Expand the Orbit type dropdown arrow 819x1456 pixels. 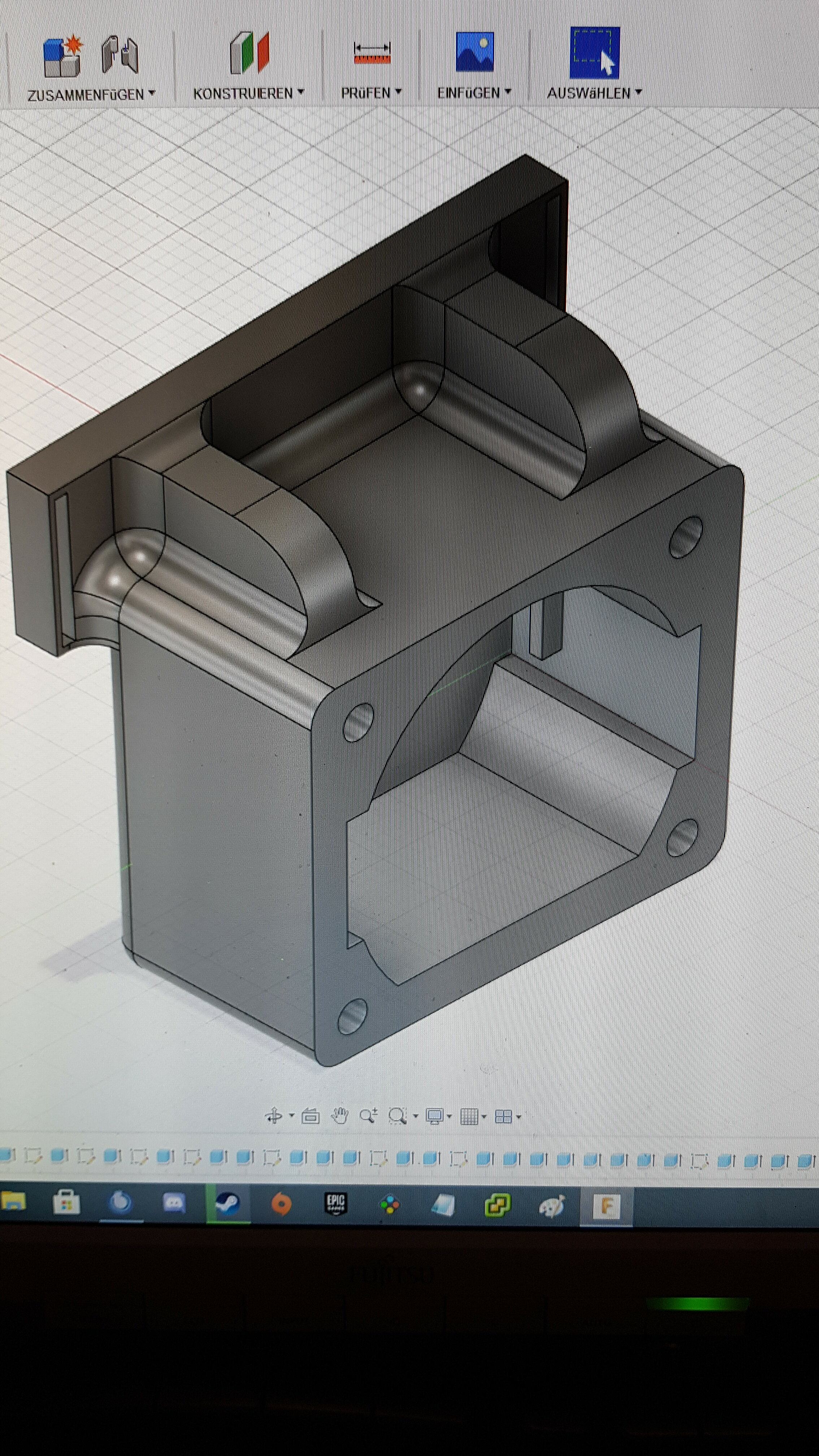tap(292, 1116)
